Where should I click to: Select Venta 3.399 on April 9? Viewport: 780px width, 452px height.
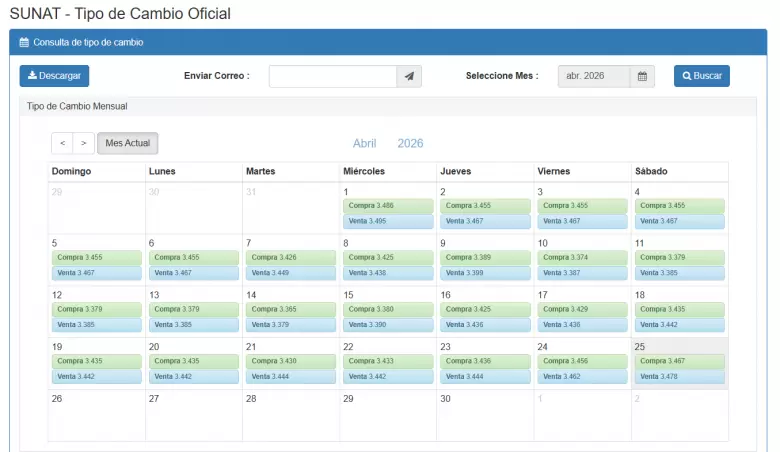pyautogui.click(x=485, y=273)
